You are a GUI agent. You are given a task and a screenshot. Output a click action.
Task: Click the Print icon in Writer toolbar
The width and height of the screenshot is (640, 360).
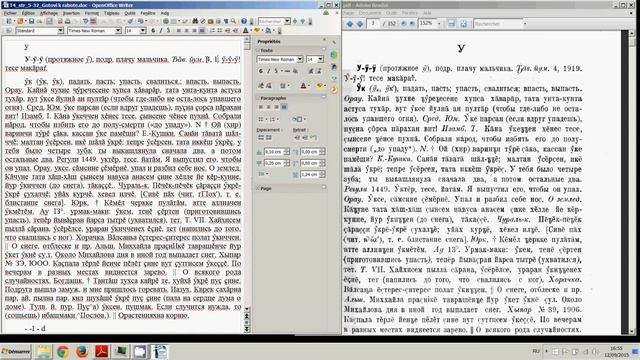pos(68,21)
